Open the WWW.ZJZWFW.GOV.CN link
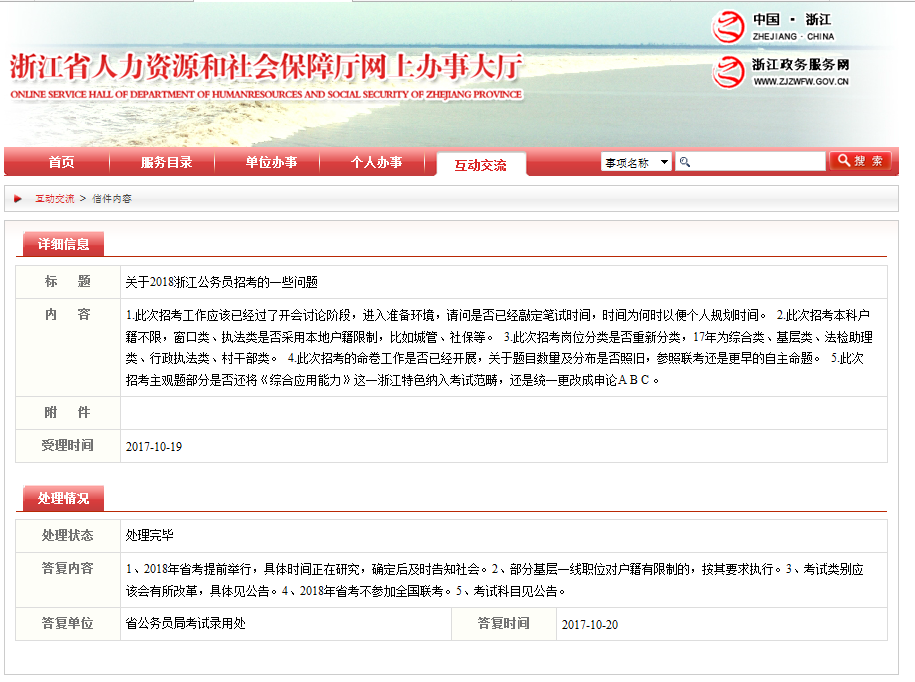The width and height of the screenshot is (915, 682). coord(799,82)
